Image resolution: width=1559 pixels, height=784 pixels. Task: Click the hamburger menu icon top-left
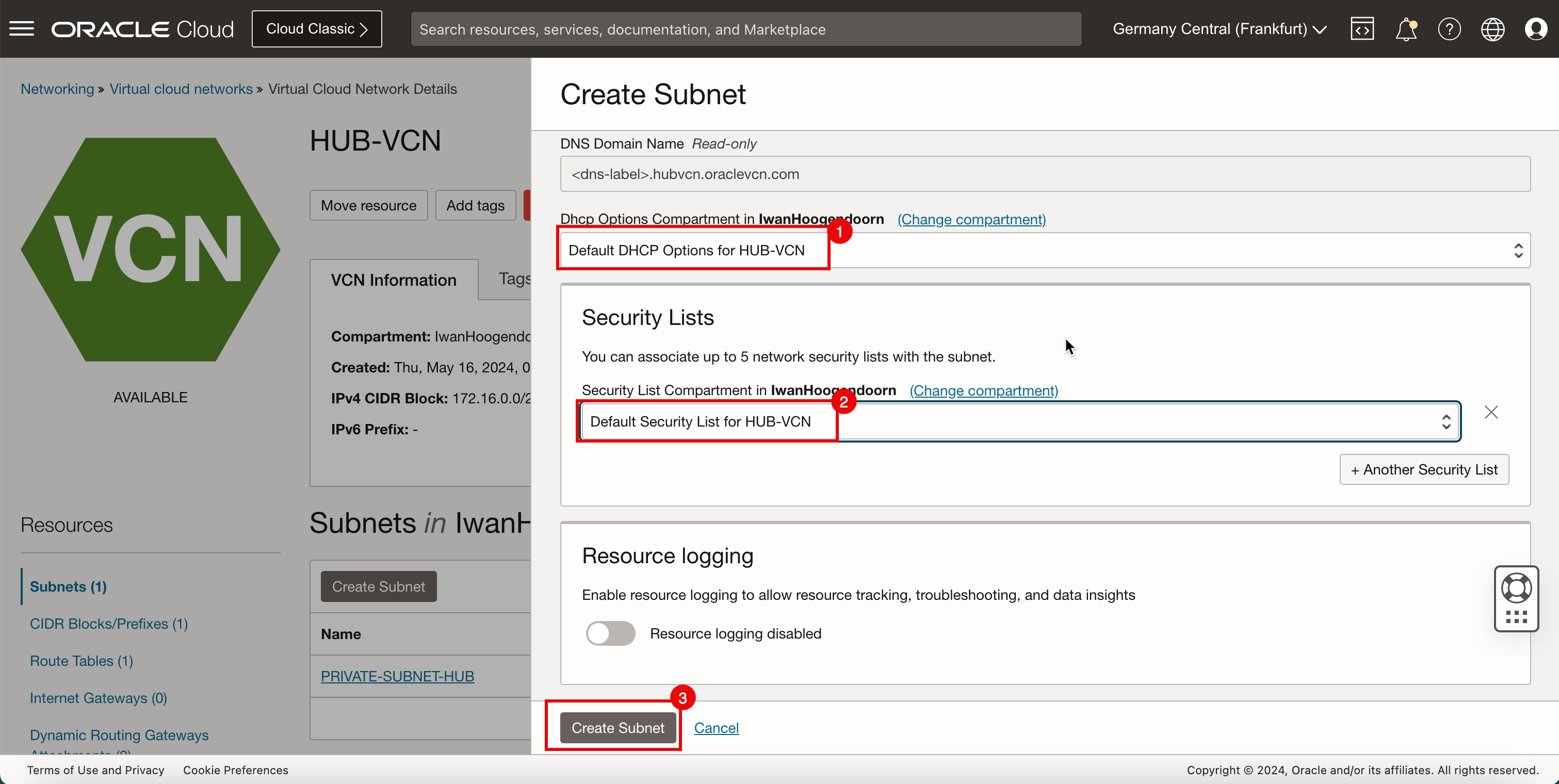coord(21,29)
